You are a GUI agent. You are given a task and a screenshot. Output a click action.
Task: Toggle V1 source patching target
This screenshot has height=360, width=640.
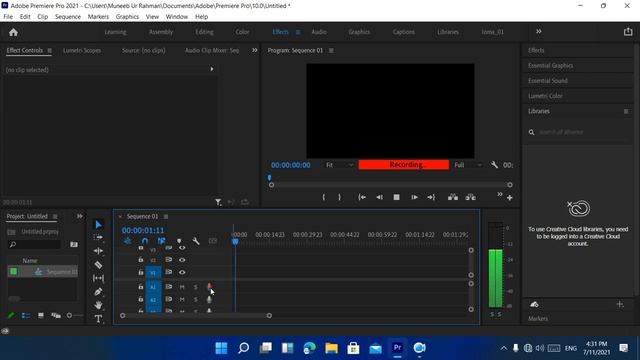point(153,273)
